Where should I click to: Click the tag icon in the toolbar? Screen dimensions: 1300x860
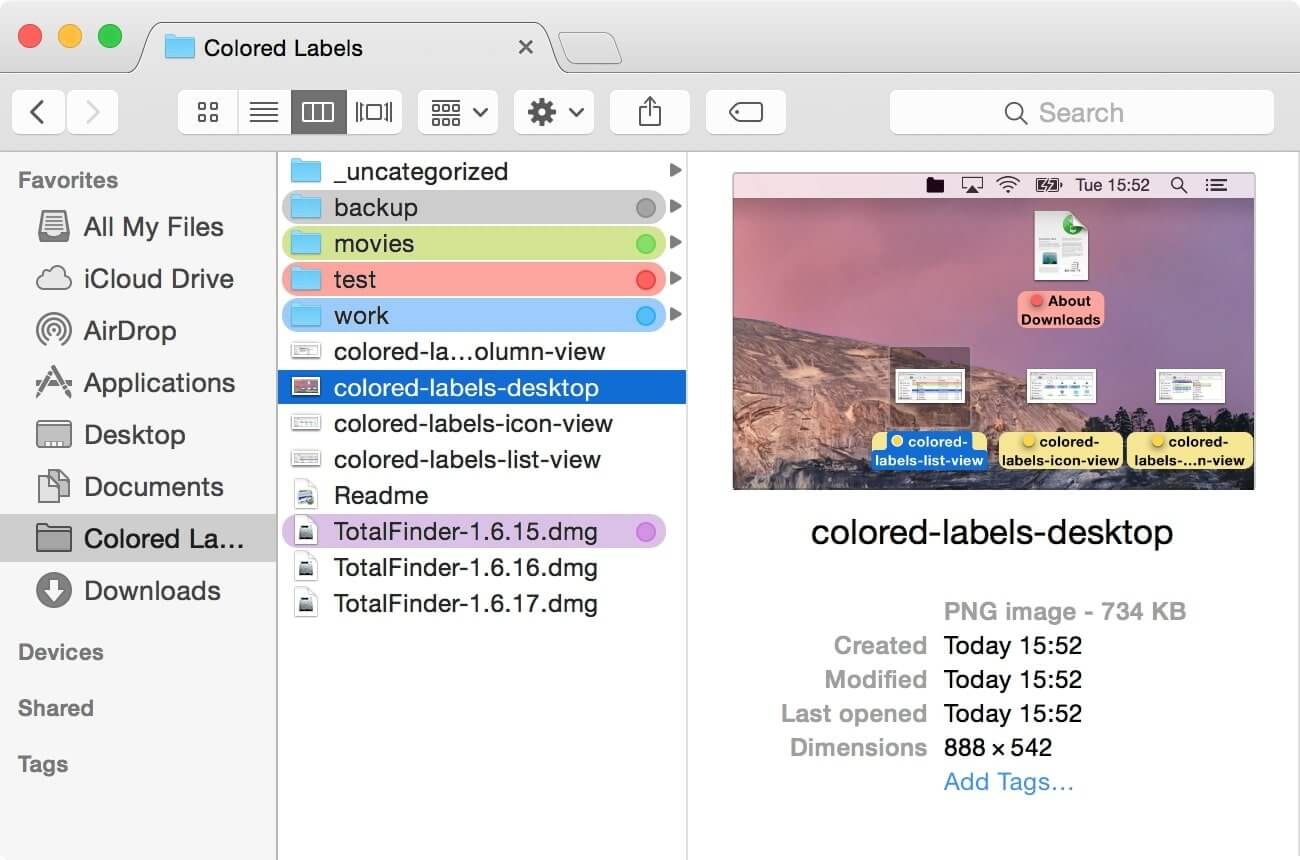tap(745, 112)
